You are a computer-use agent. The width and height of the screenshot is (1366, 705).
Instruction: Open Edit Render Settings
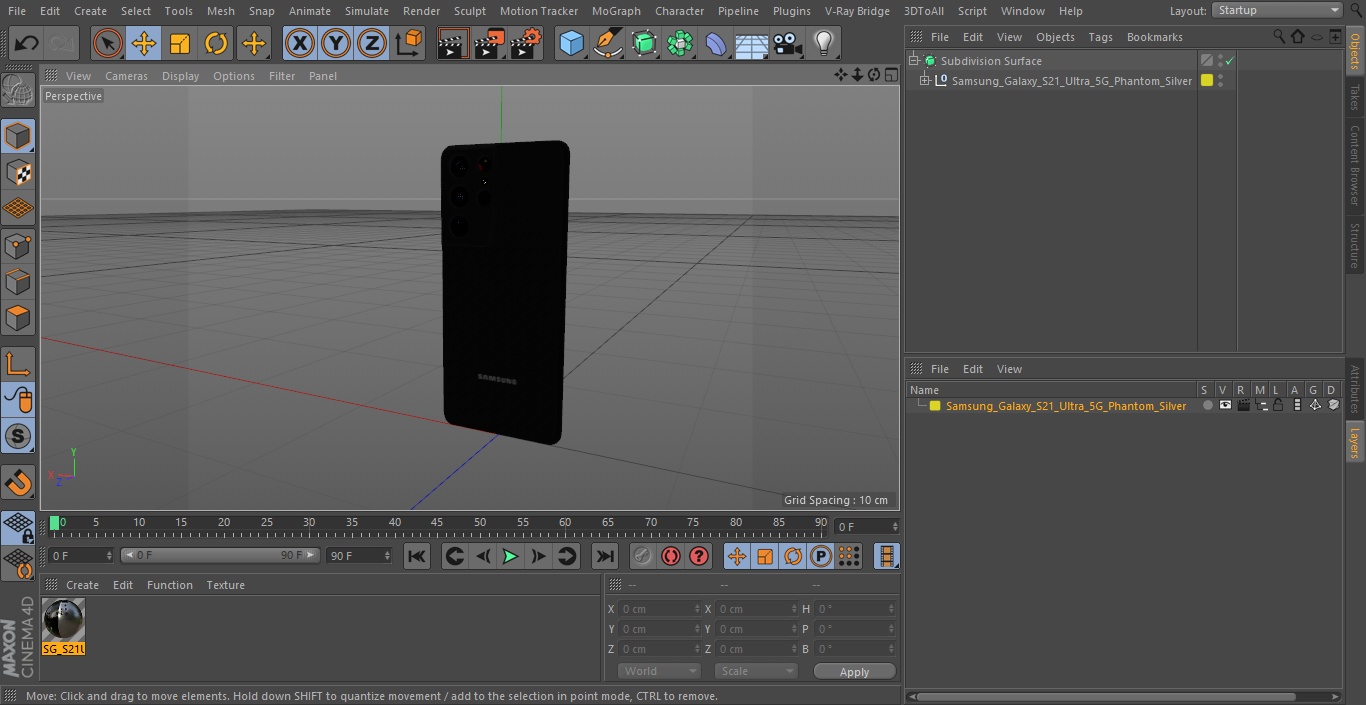526,43
